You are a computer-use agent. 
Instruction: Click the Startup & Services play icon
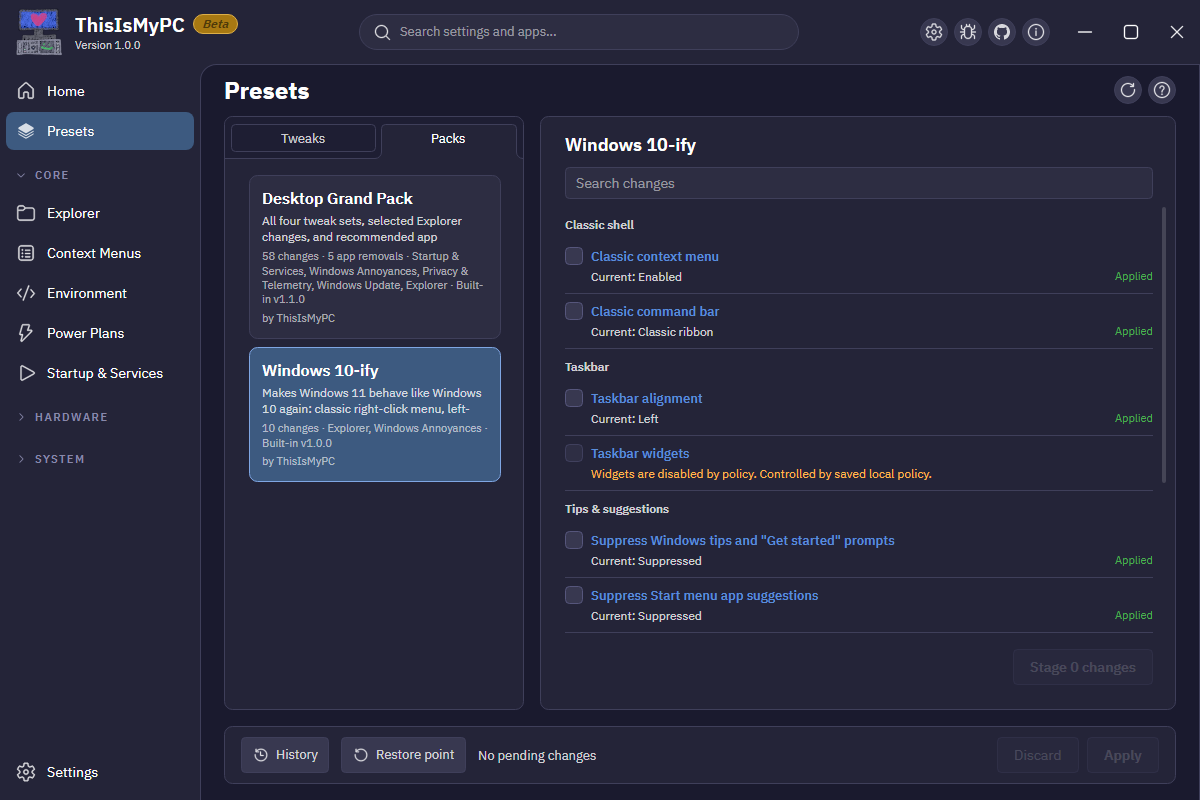click(x=27, y=373)
